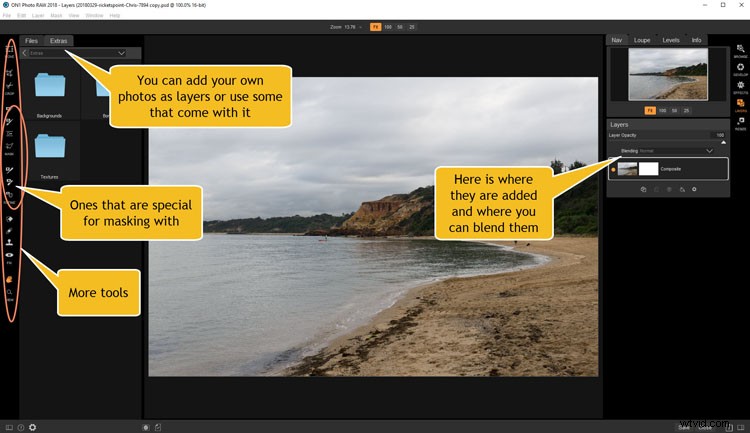
Task: Open the Mask menu
Action: (x=56, y=15)
